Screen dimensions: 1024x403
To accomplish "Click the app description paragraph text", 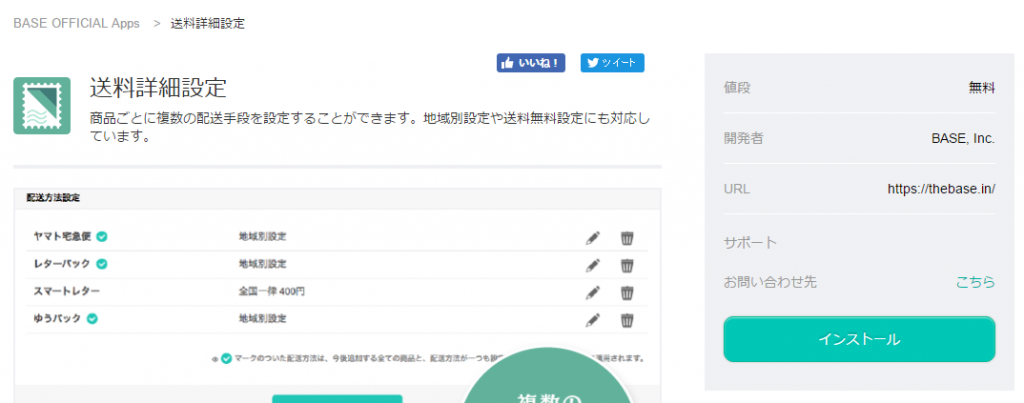I will click(x=370, y=128).
